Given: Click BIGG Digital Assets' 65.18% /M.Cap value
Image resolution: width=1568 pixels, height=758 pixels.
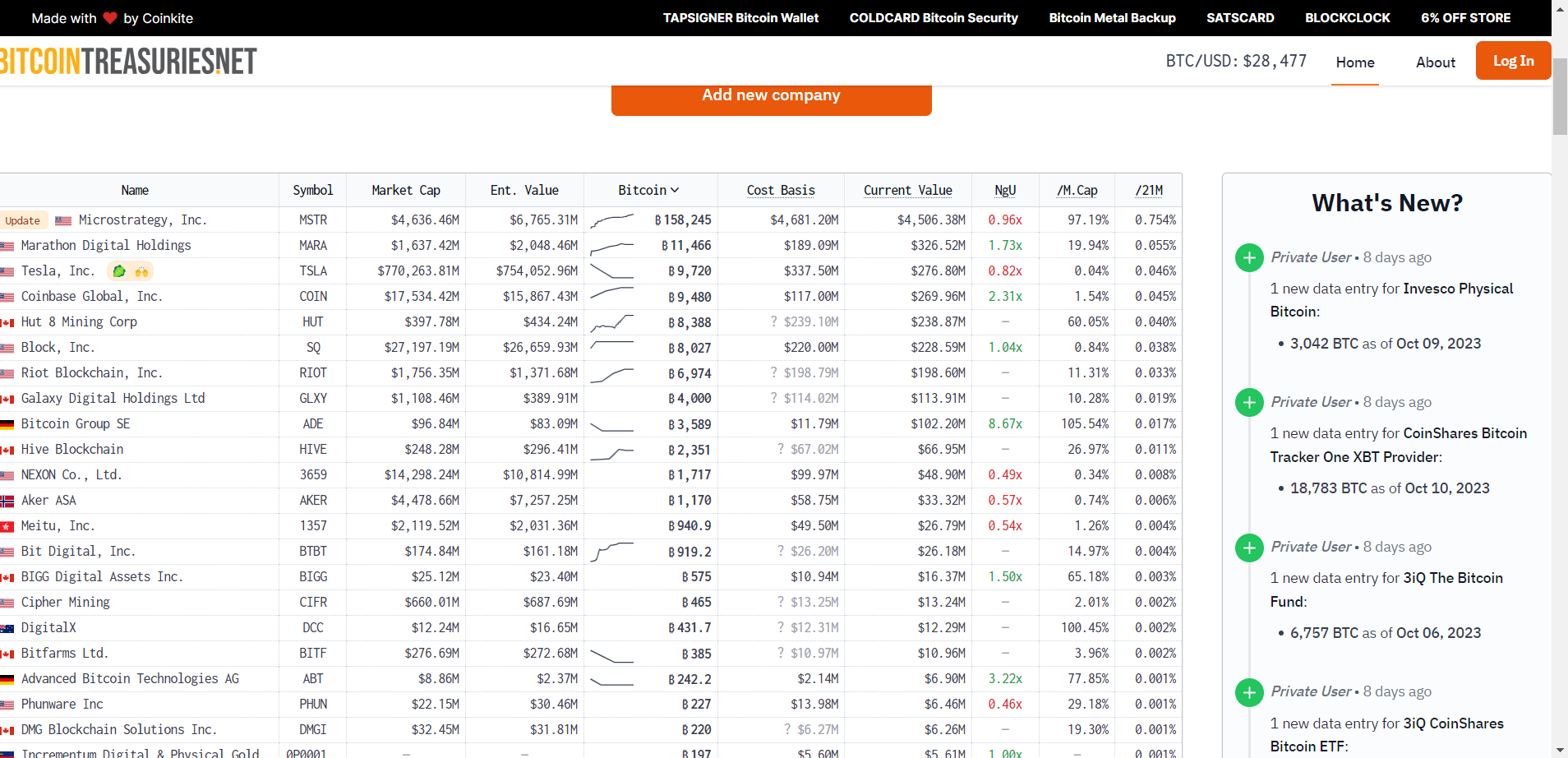Looking at the screenshot, I should 1088,577.
